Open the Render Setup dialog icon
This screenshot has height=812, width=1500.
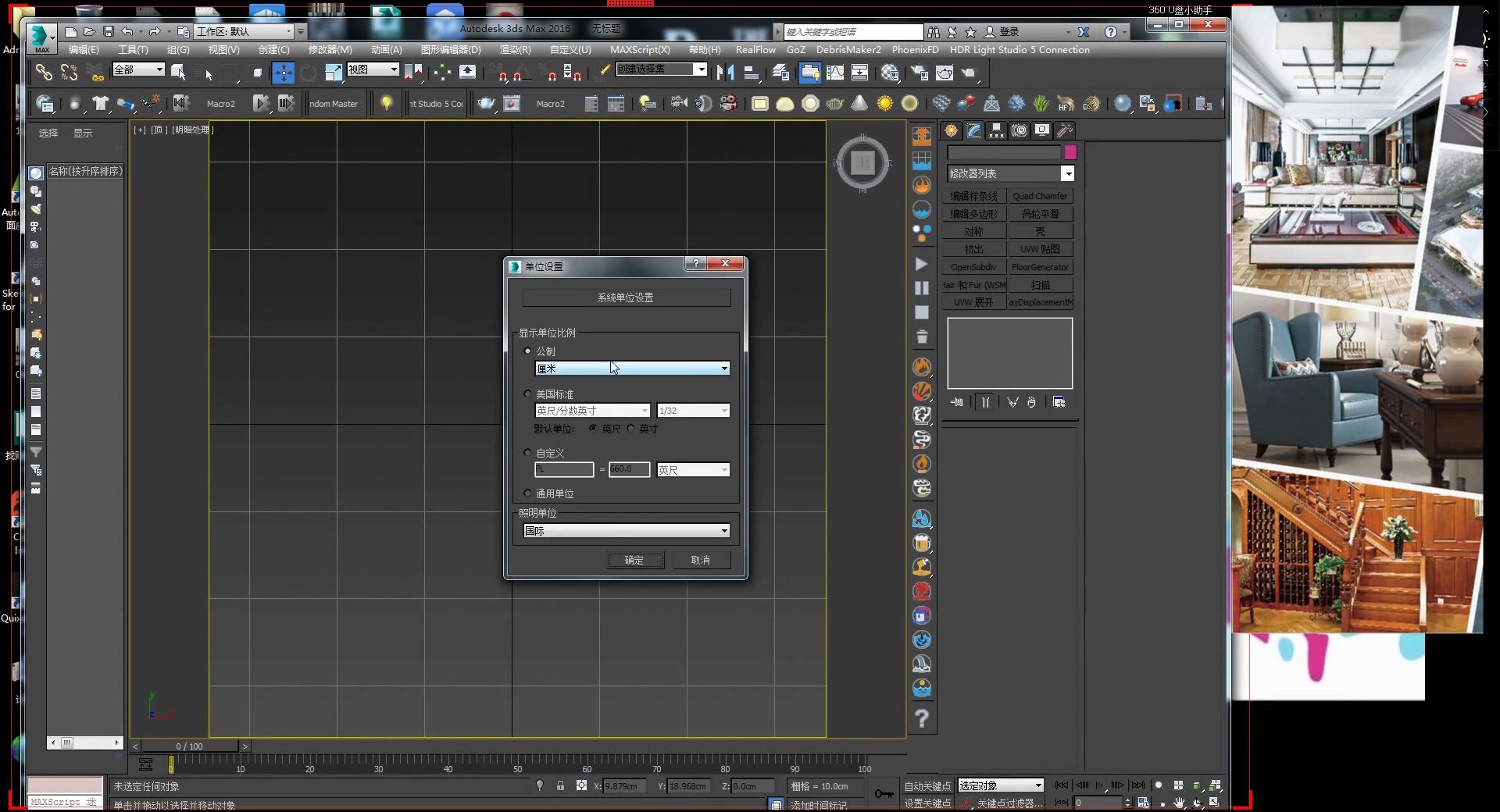[920, 73]
